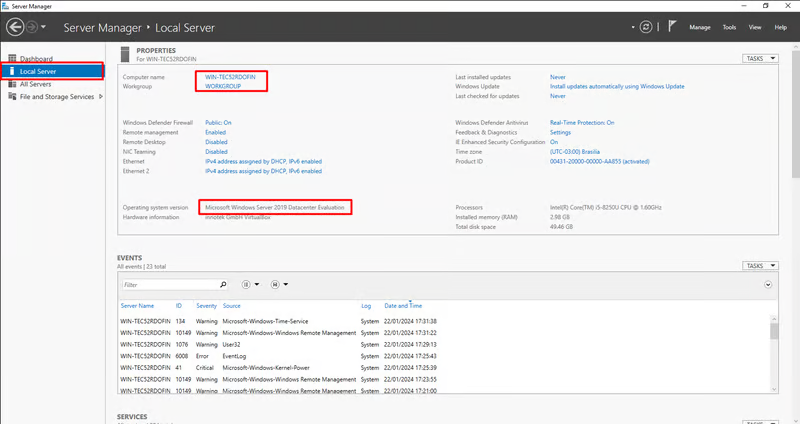Click the WORKGROUP link
The height and width of the screenshot is (424, 800).
pos(223,87)
